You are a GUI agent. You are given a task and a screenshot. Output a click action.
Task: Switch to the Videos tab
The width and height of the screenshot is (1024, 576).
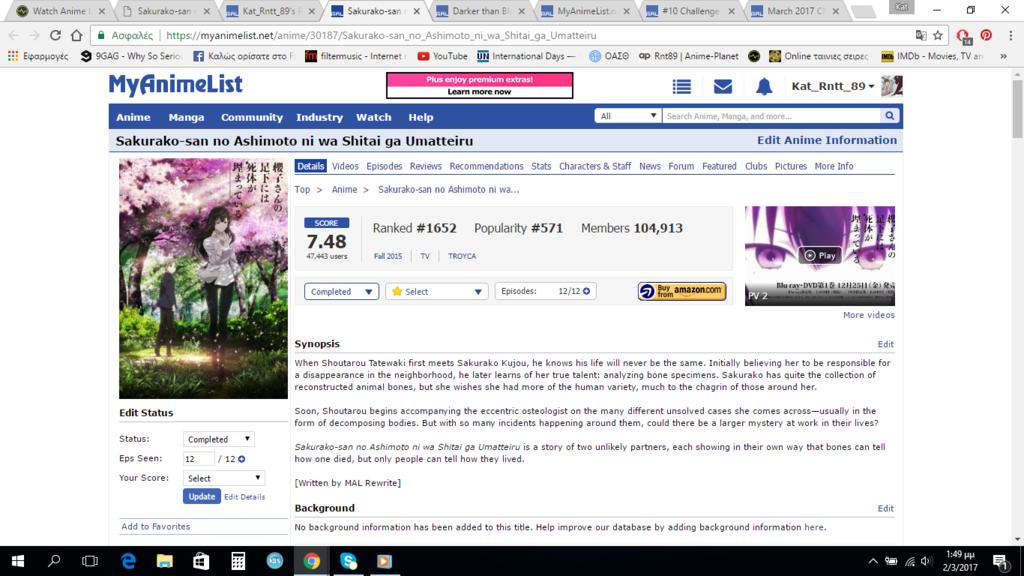click(x=345, y=166)
